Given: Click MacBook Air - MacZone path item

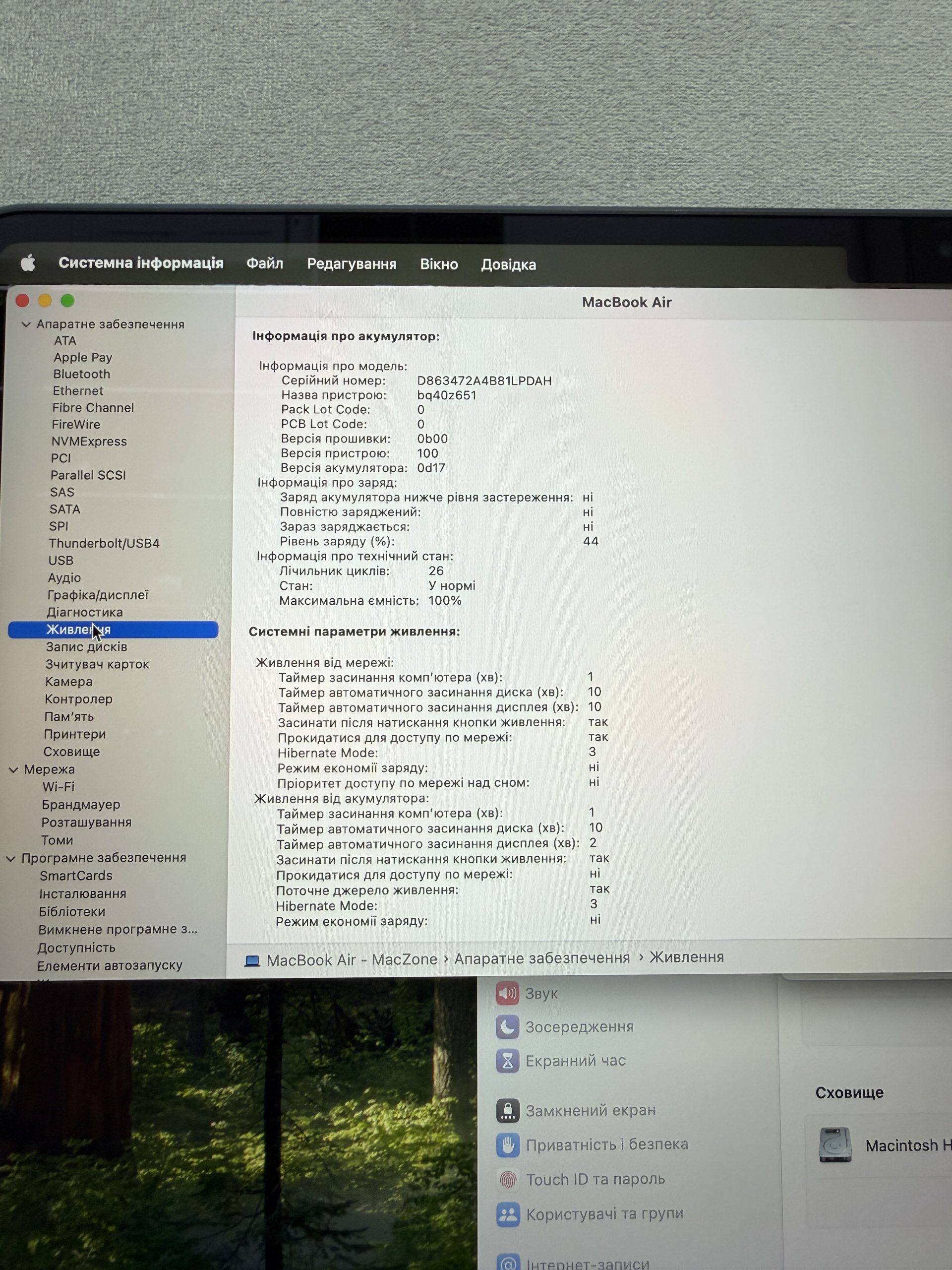Looking at the screenshot, I should click(352, 960).
